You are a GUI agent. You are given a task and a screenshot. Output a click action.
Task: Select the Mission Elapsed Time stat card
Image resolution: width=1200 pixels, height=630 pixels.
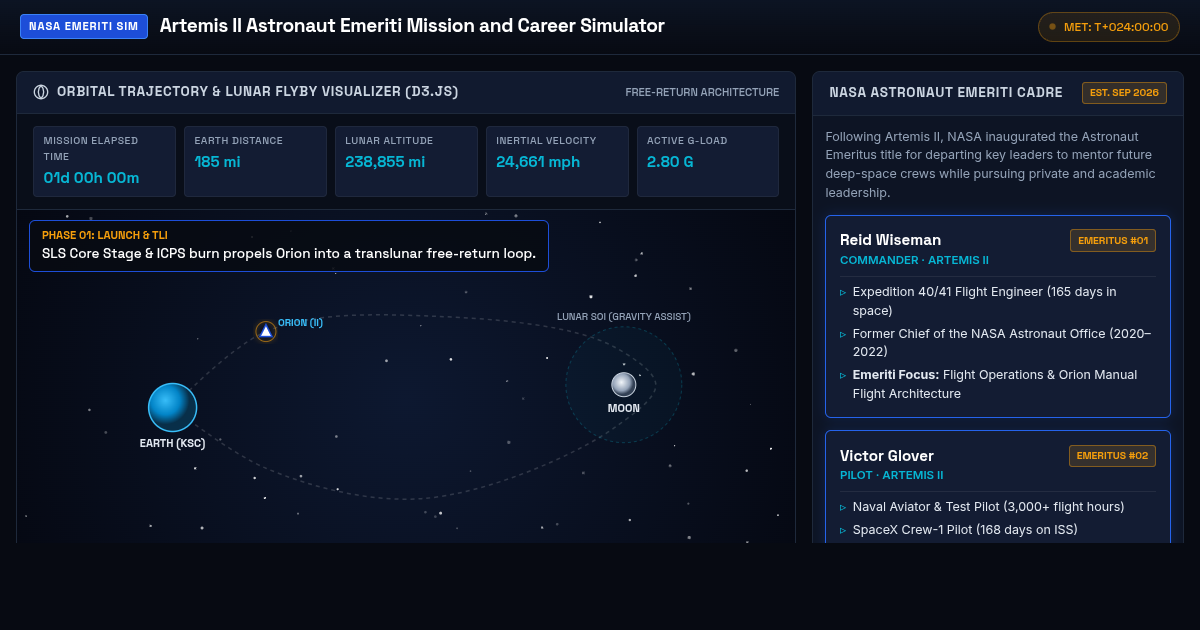[x=104, y=161]
